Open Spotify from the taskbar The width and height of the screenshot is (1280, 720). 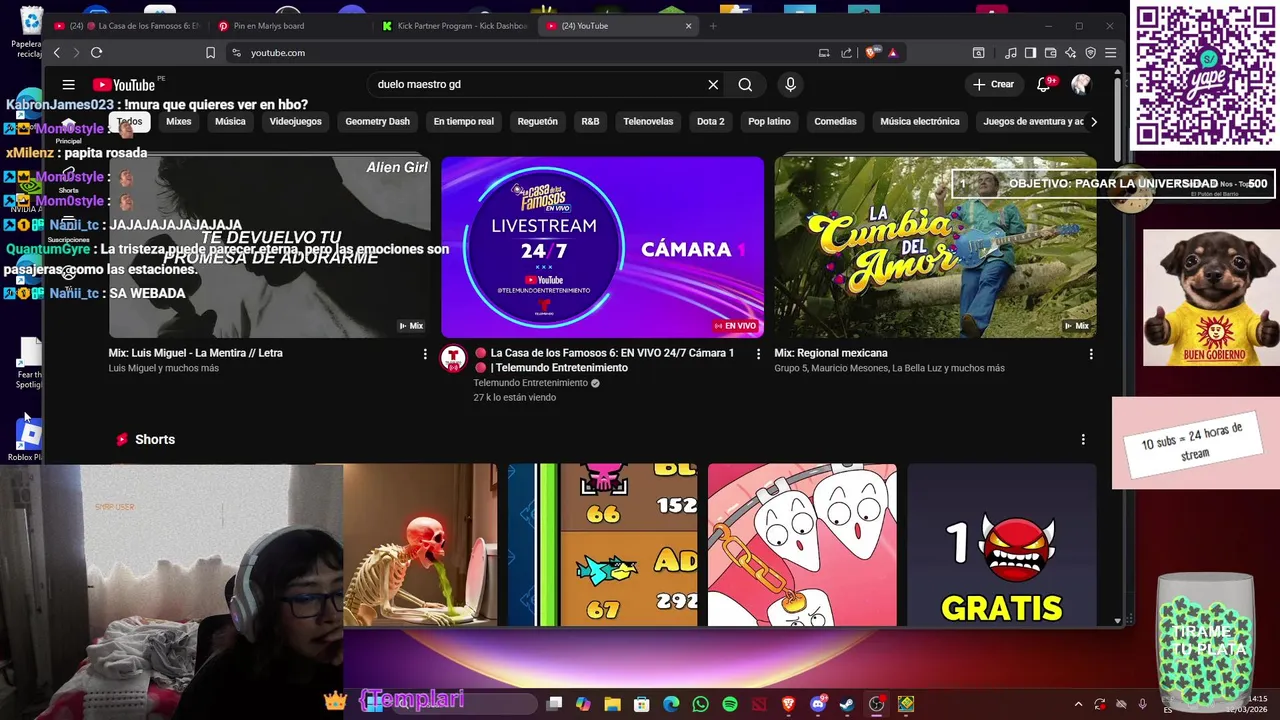[x=730, y=704]
